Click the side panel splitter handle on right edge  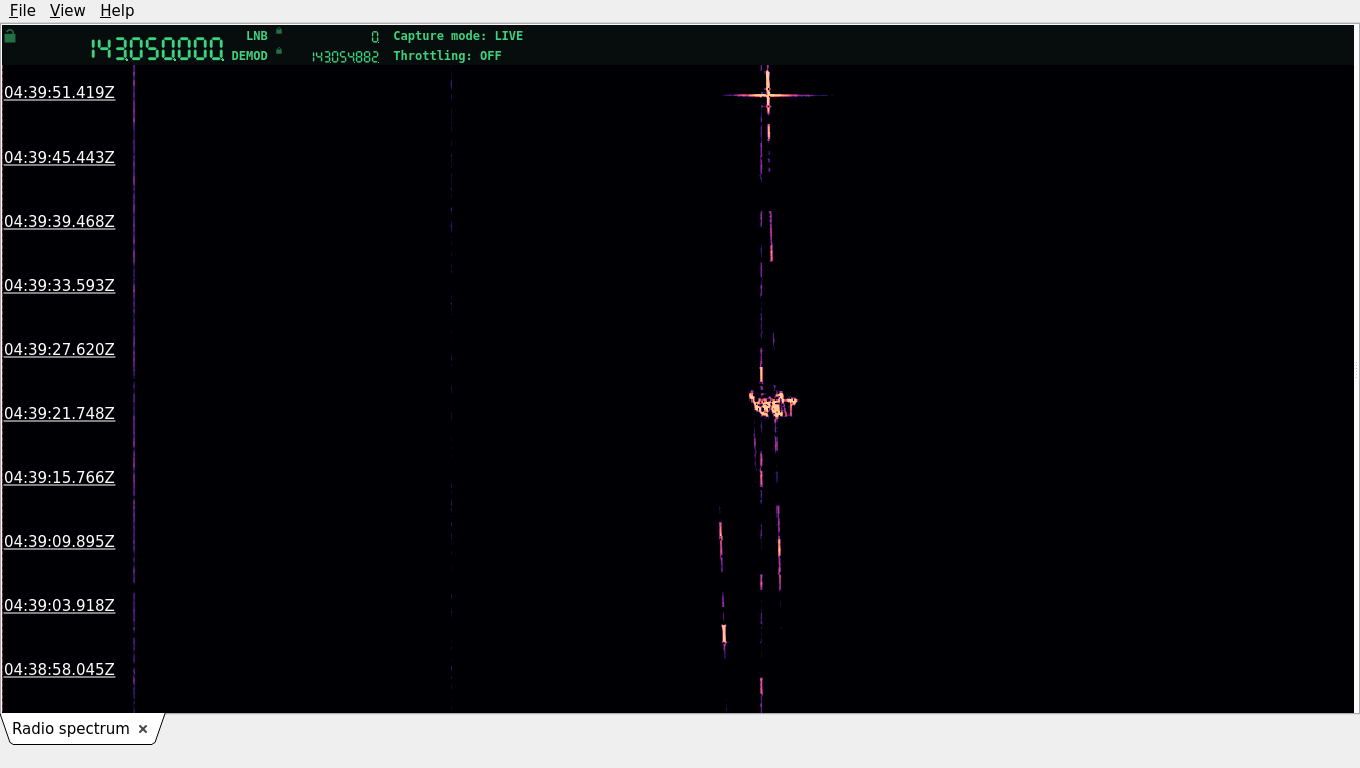coord(1356,370)
